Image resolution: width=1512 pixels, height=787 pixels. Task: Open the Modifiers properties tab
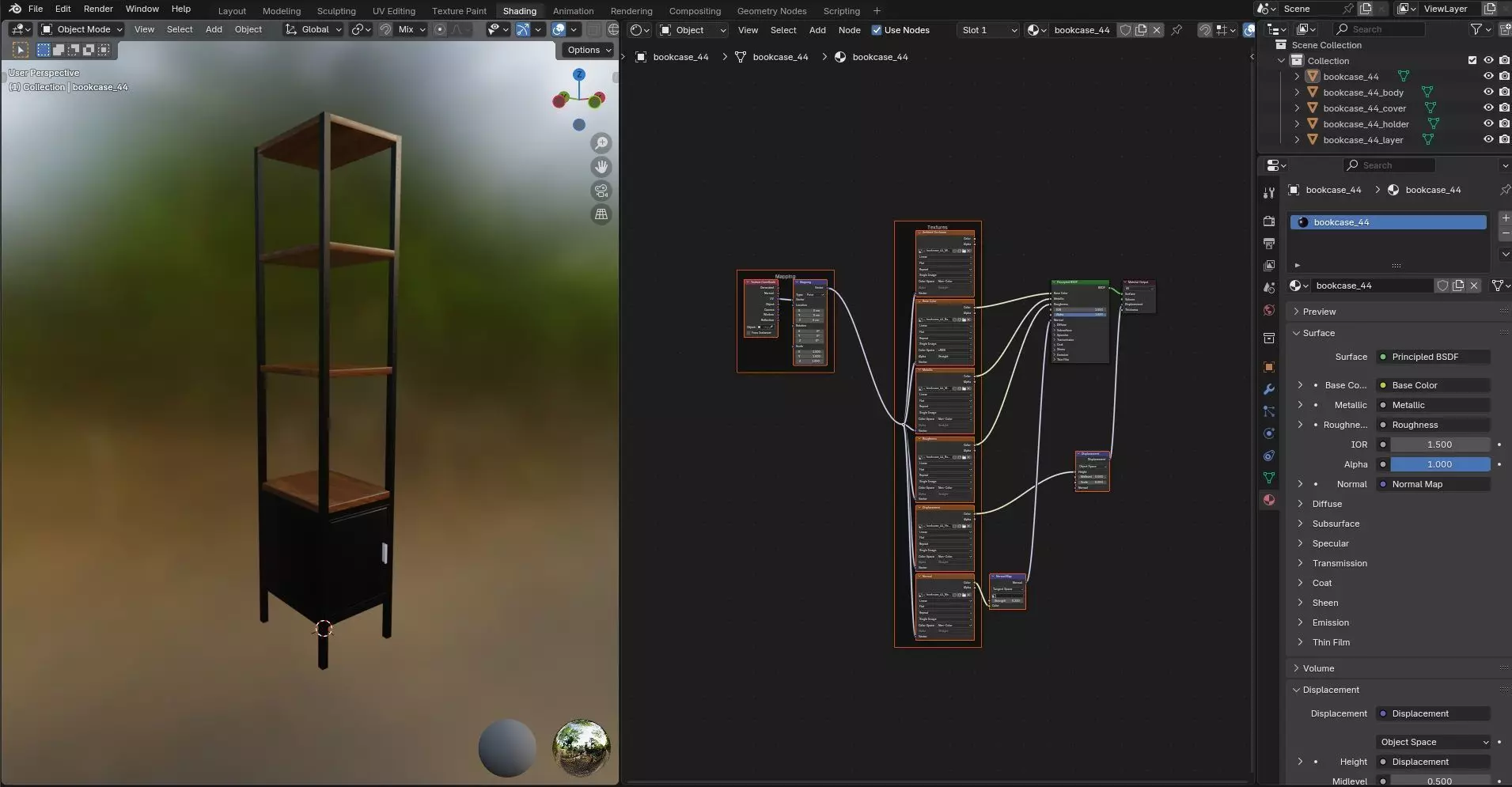[1269, 389]
